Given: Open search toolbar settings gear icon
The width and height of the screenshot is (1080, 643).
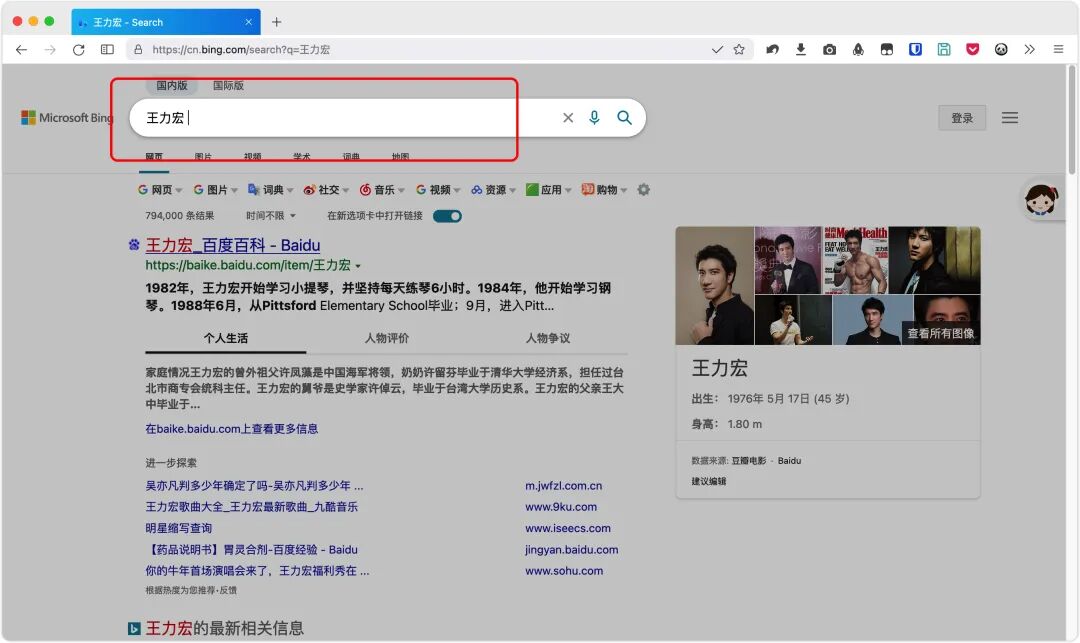Looking at the screenshot, I should [643, 189].
